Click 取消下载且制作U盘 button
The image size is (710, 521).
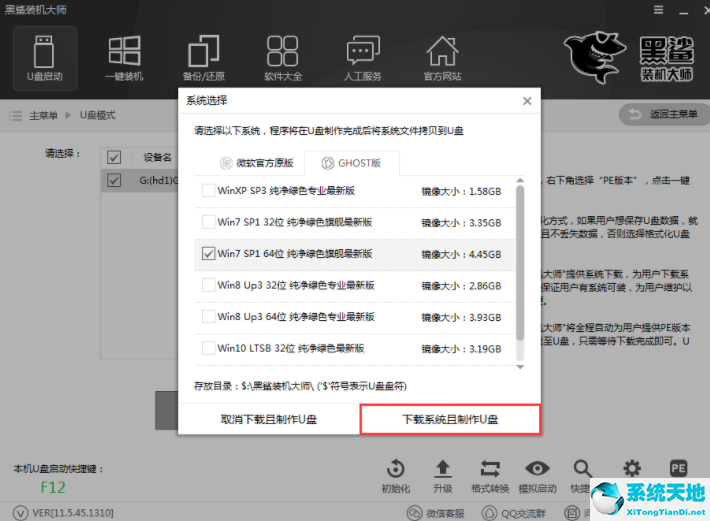pyautogui.click(x=269, y=420)
